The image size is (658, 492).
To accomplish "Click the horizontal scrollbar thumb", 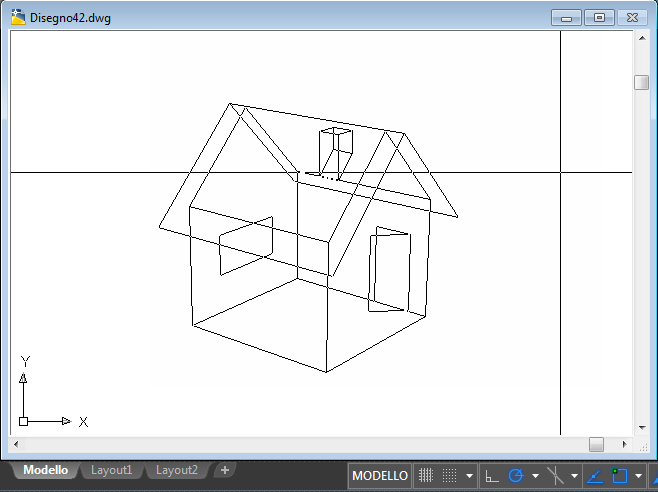I will click(x=596, y=444).
